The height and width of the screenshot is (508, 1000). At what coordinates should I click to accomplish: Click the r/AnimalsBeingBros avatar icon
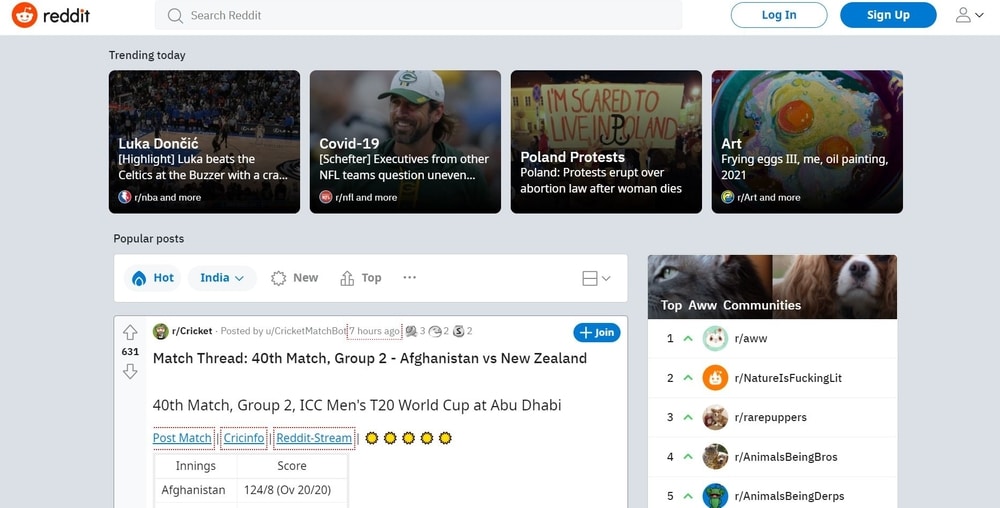coord(715,457)
